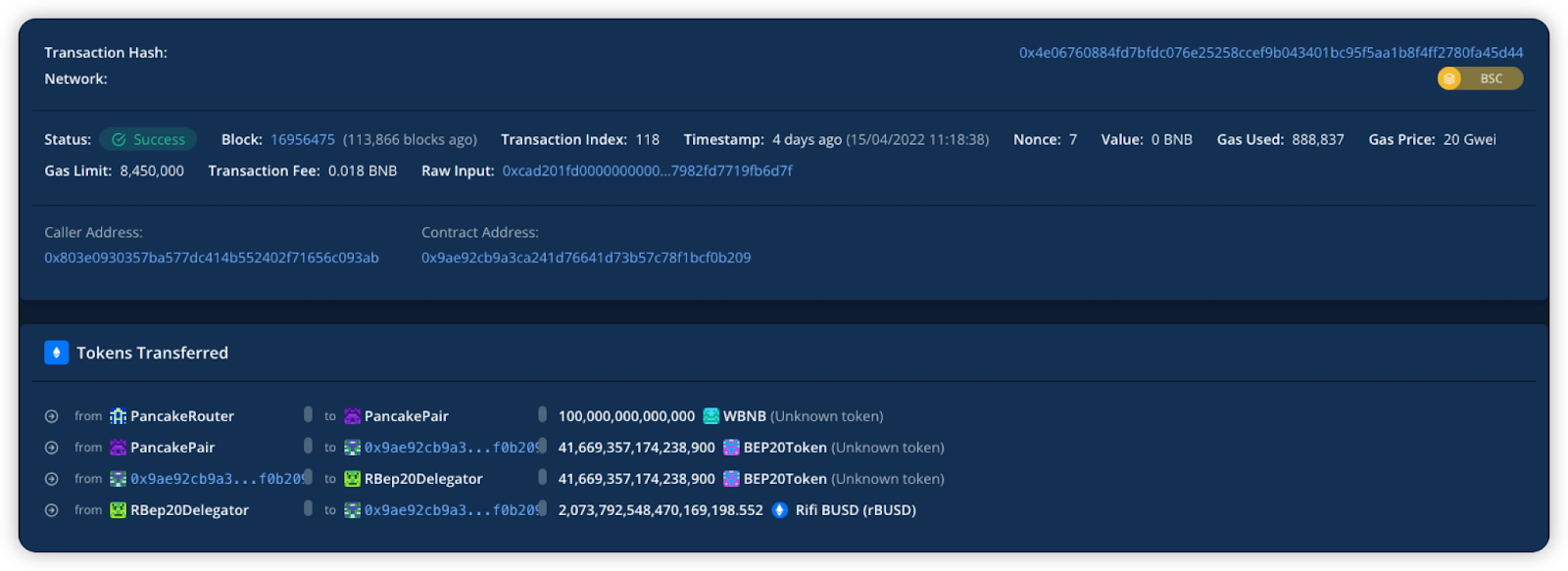This screenshot has width=1568, height=571.
Task: Click the gold BSC coin icon
Action: coord(1449,78)
